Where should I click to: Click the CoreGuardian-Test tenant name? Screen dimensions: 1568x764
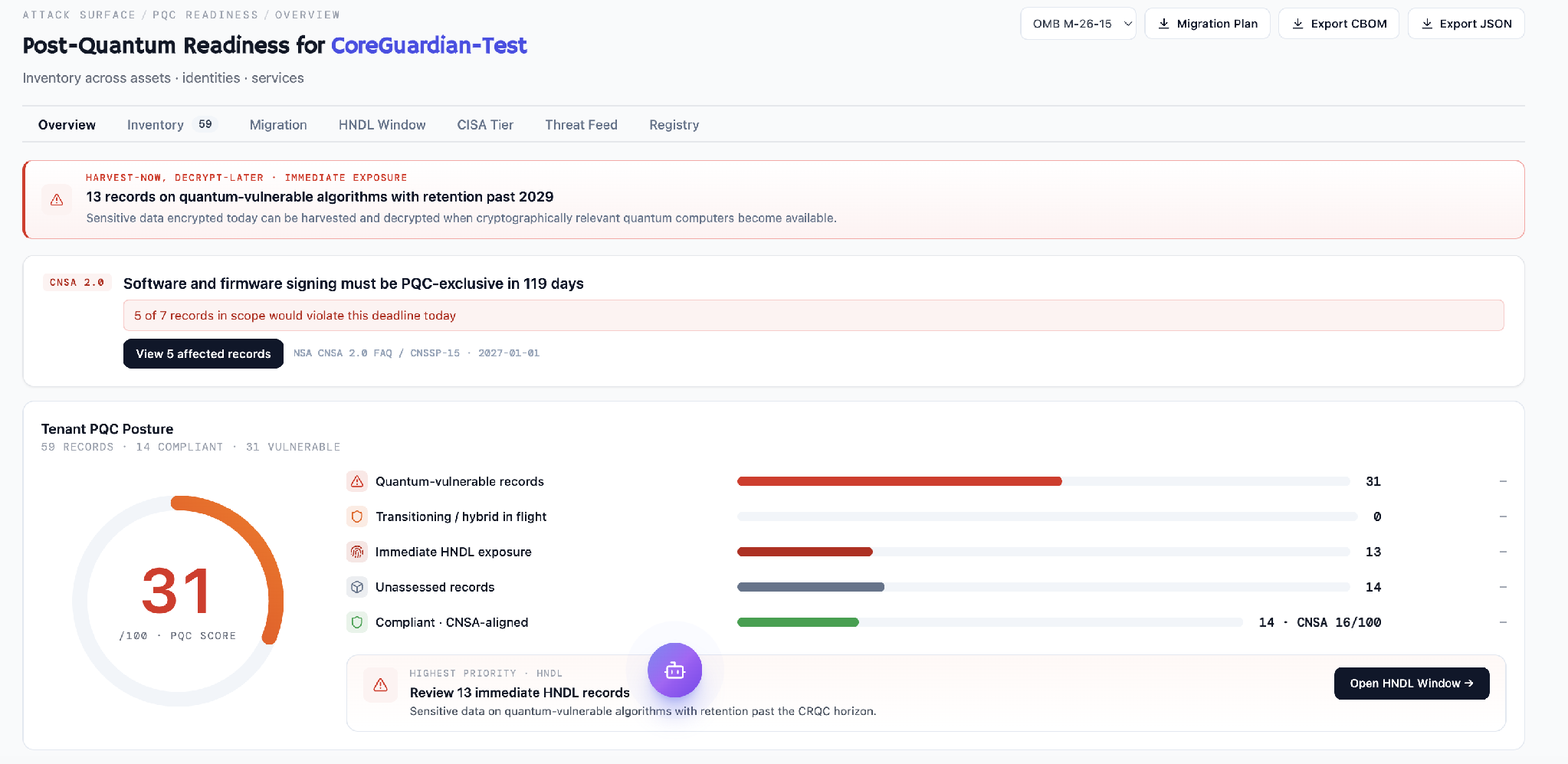pos(428,45)
